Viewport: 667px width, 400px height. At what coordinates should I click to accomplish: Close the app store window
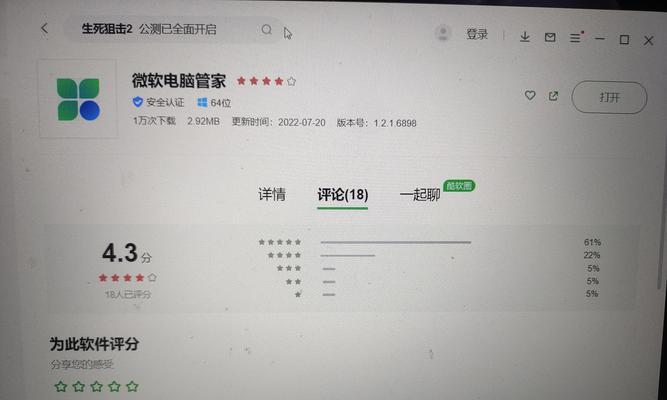point(648,40)
